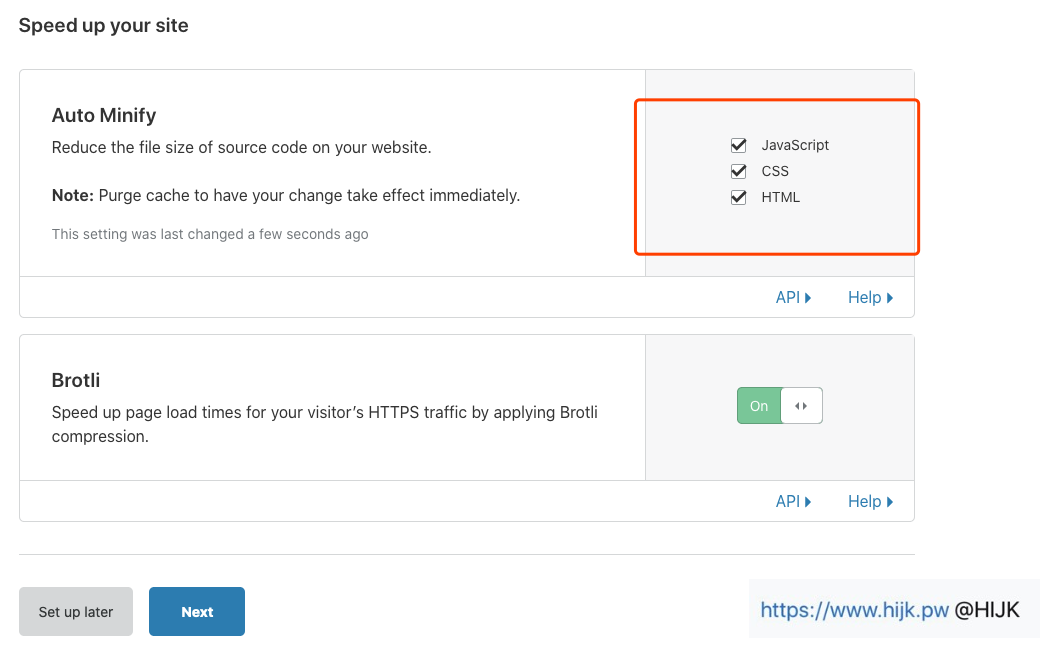The width and height of the screenshot is (1050, 648).
Task: Click the @HIJK watermark text
Action: (987, 610)
